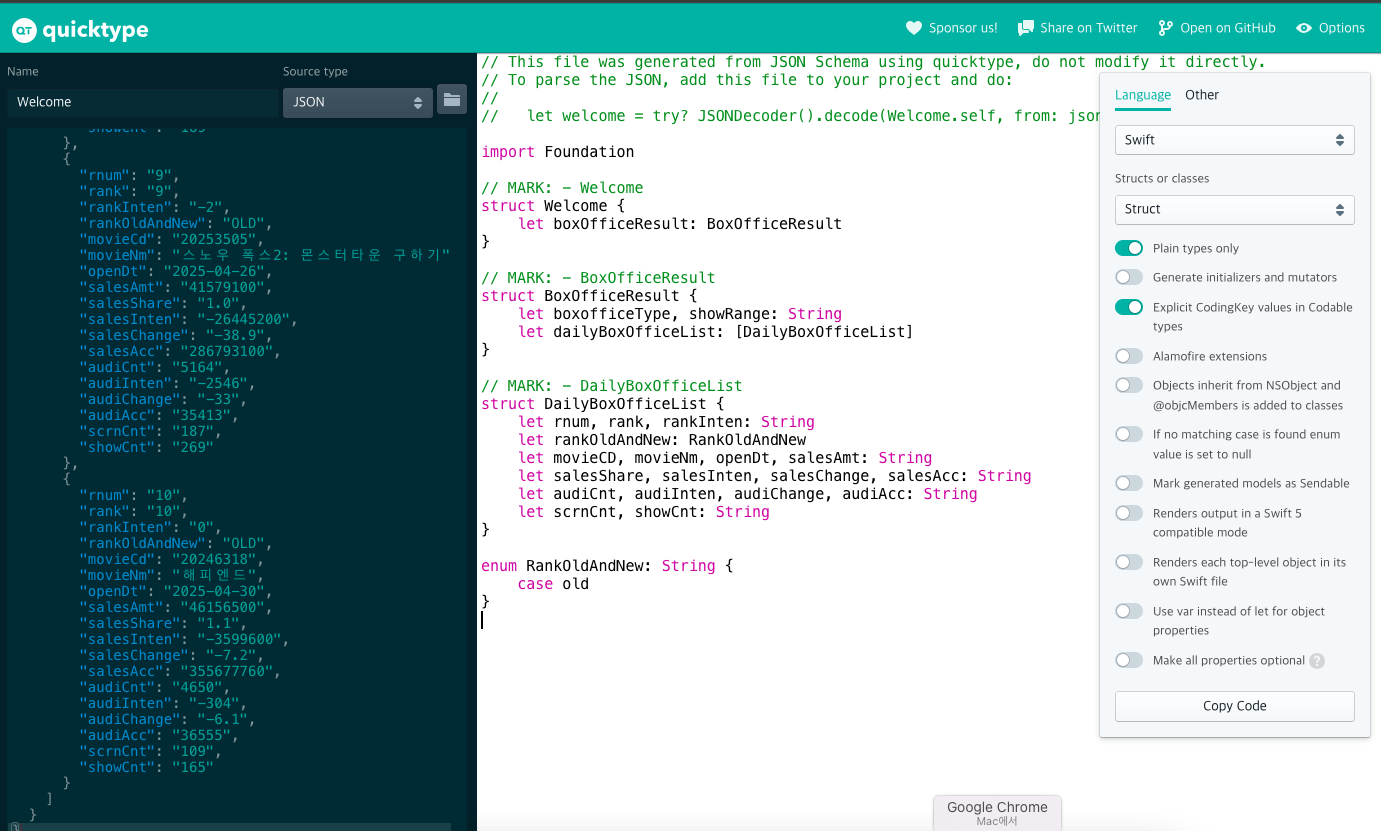Click the import Foundation line
1381x831 pixels.
point(558,152)
